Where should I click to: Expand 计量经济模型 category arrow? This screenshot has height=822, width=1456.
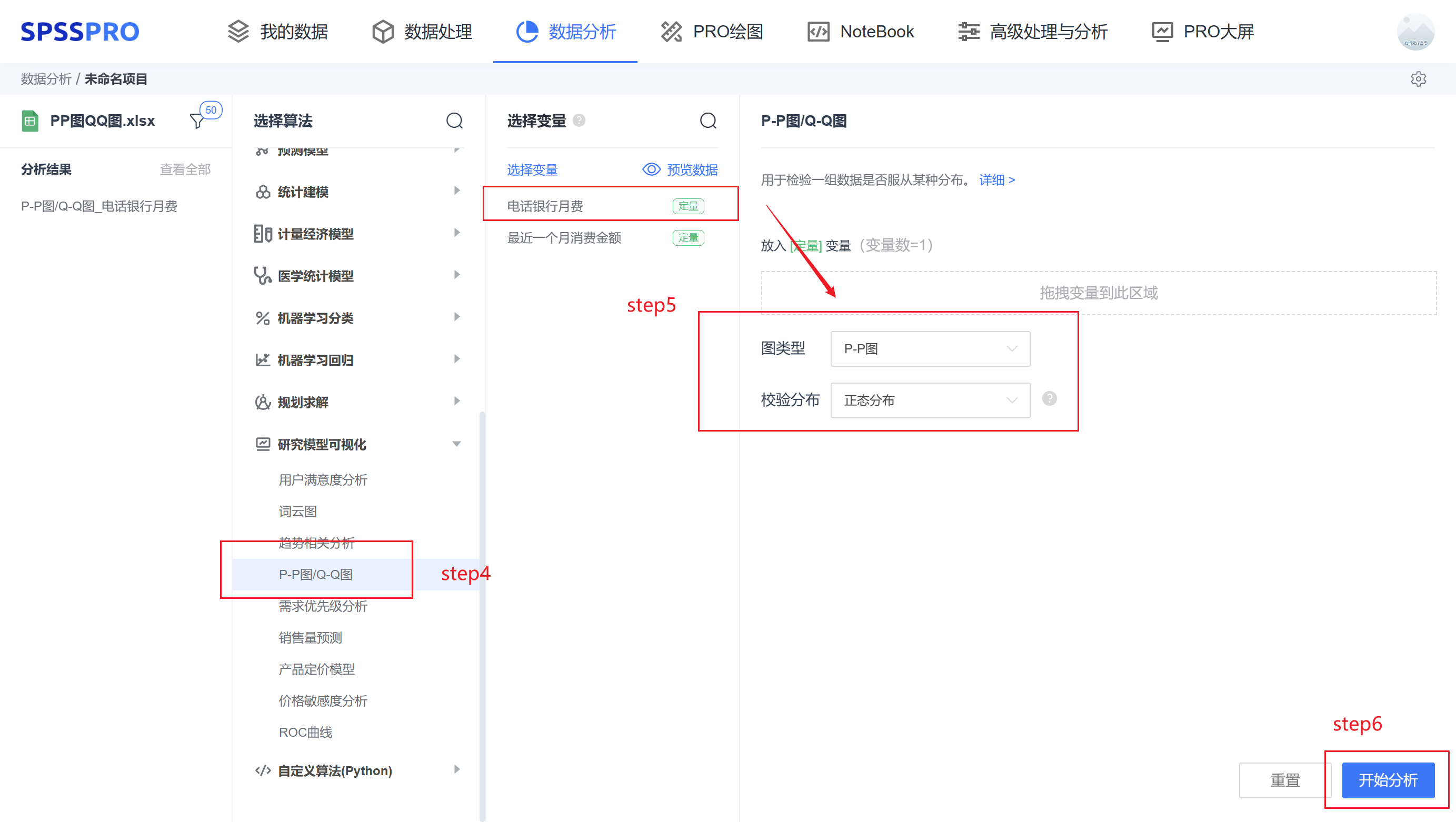[x=457, y=233]
